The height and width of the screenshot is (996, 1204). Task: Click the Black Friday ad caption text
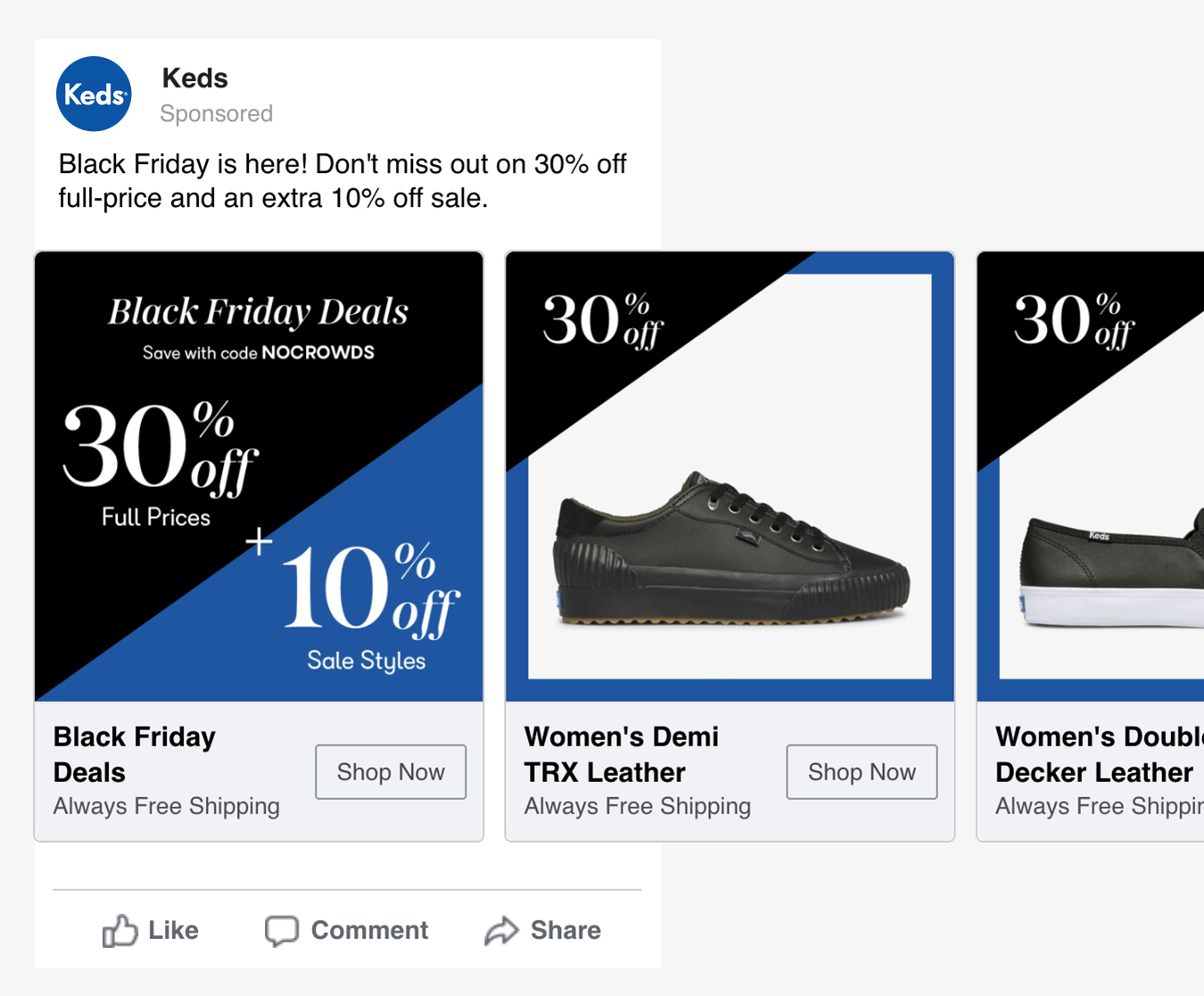(x=342, y=181)
